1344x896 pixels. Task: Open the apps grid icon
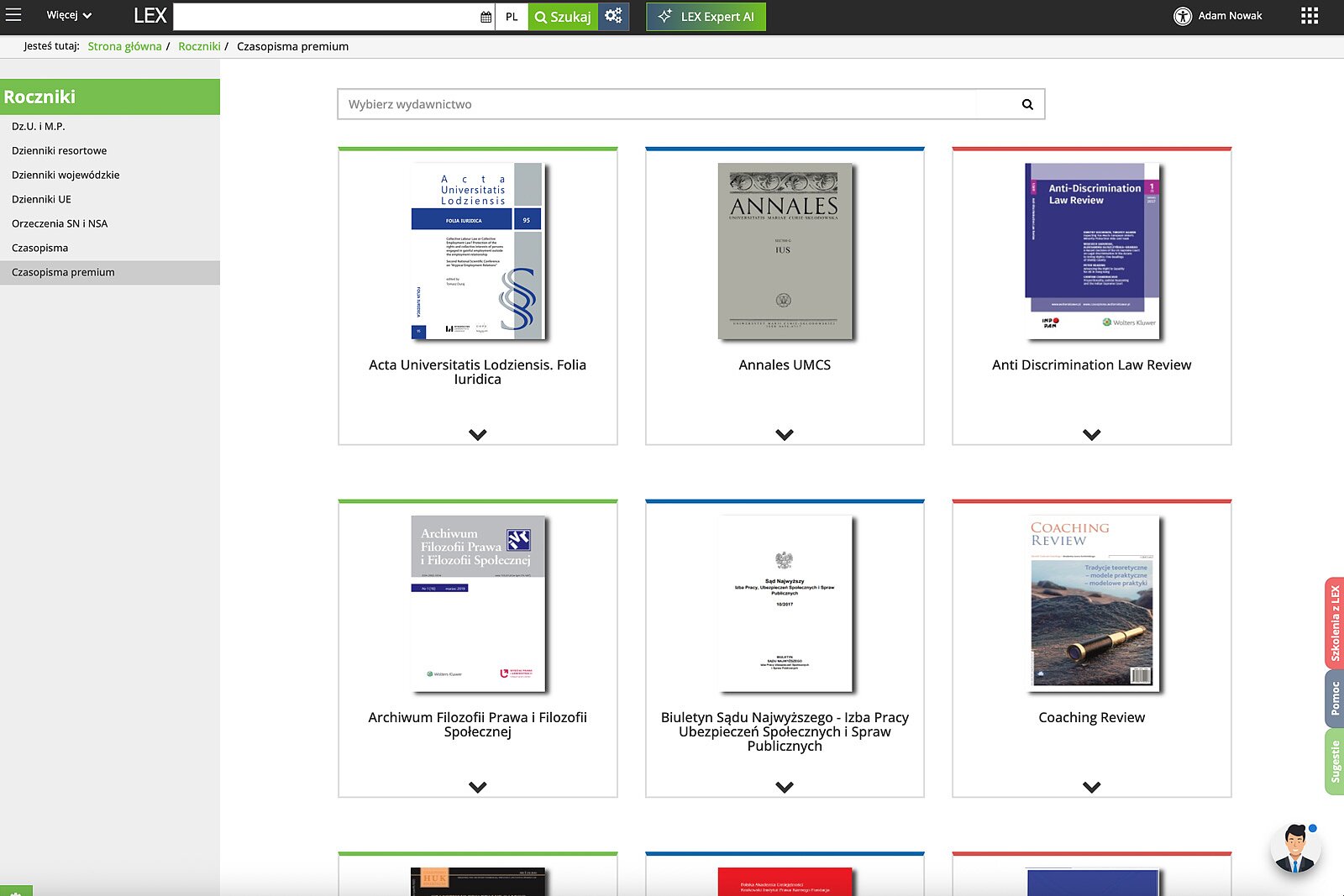[x=1309, y=16]
